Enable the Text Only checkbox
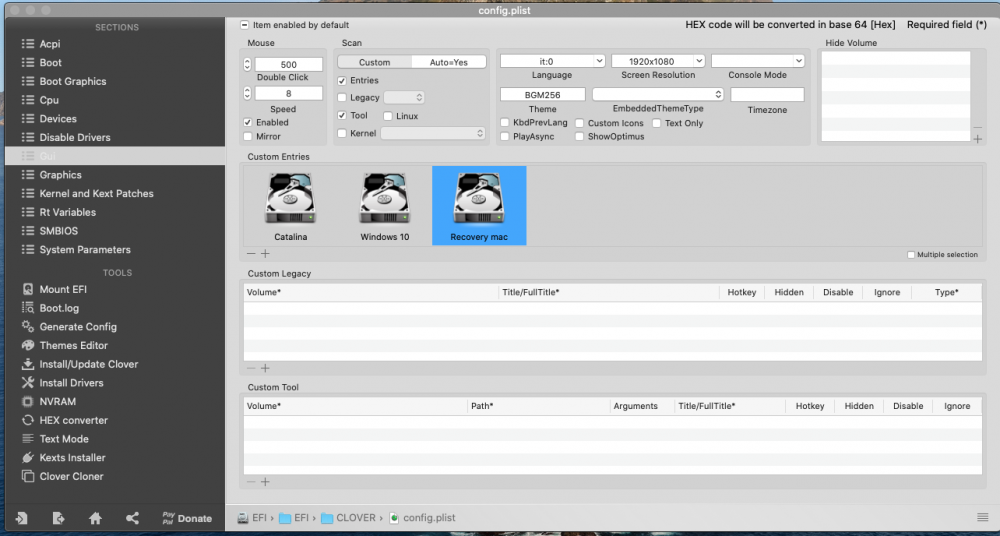This screenshot has height=536, width=1000. [x=657, y=123]
